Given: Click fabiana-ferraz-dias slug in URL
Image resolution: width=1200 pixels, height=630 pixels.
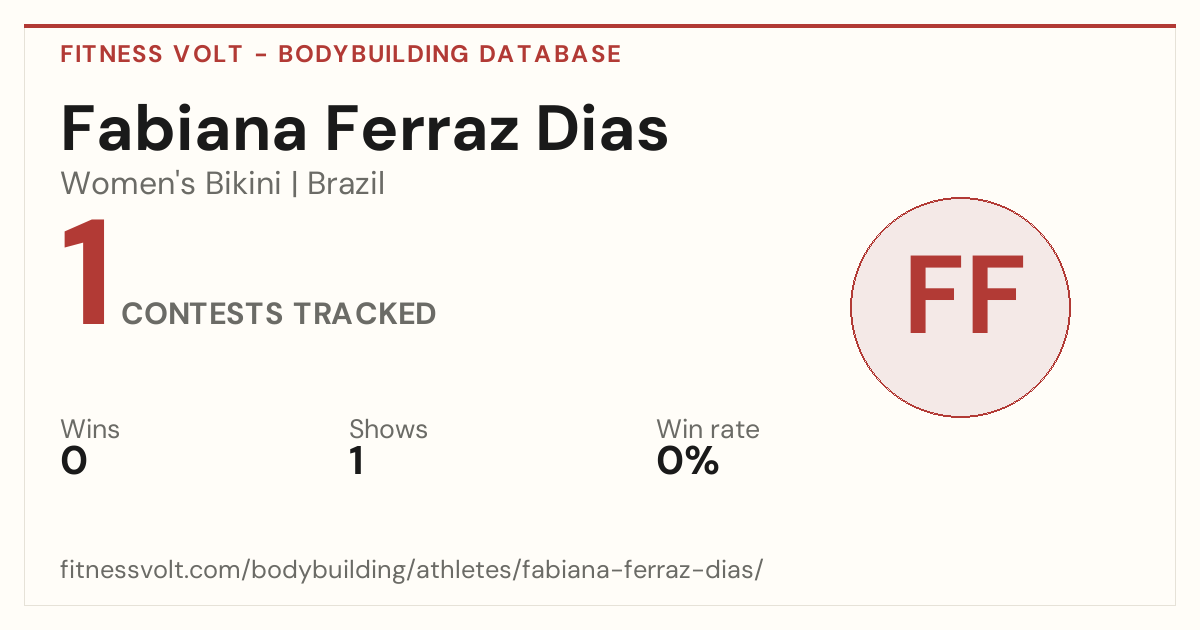Looking at the screenshot, I should pos(659,570).
